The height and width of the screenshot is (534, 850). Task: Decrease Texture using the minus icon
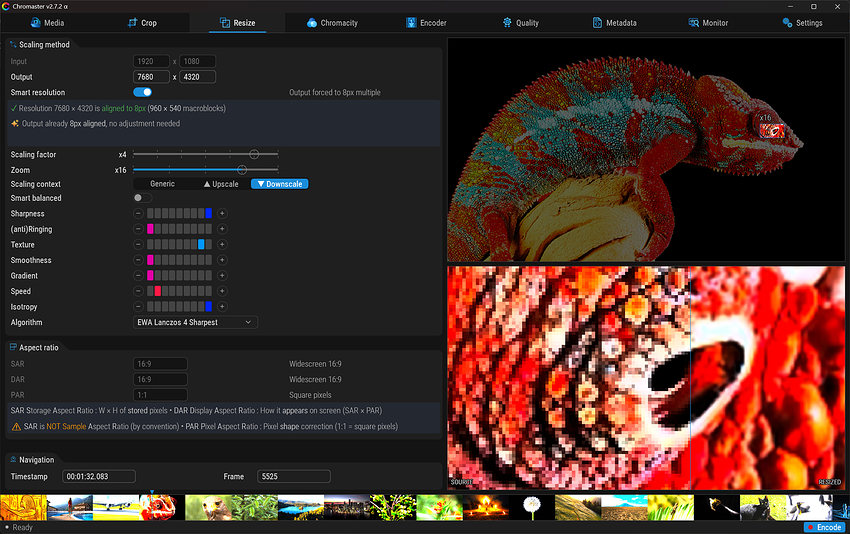coord(138,245)
